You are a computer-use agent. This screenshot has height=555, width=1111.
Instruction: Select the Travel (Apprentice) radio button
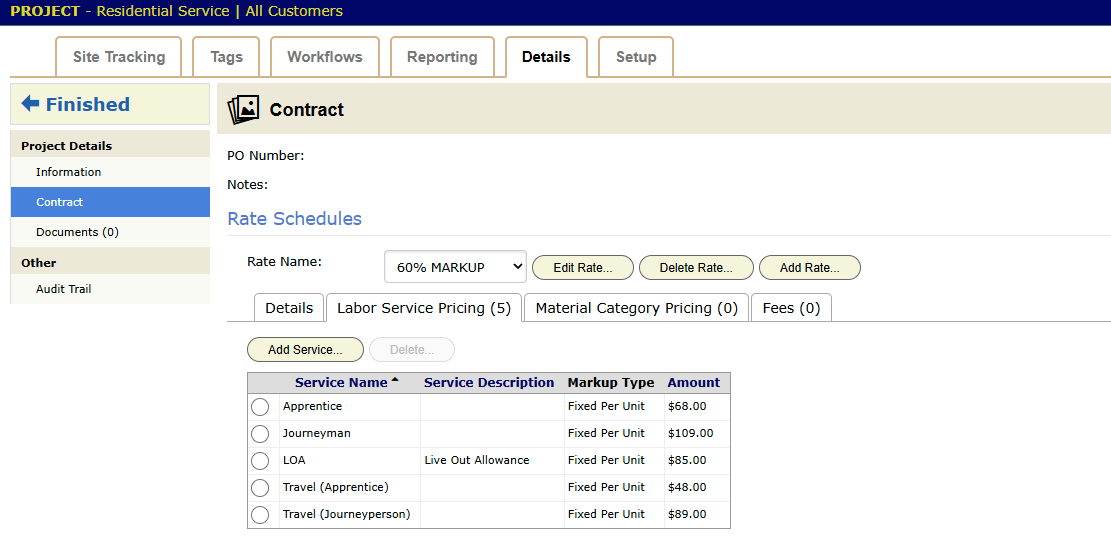coord(260,488)
